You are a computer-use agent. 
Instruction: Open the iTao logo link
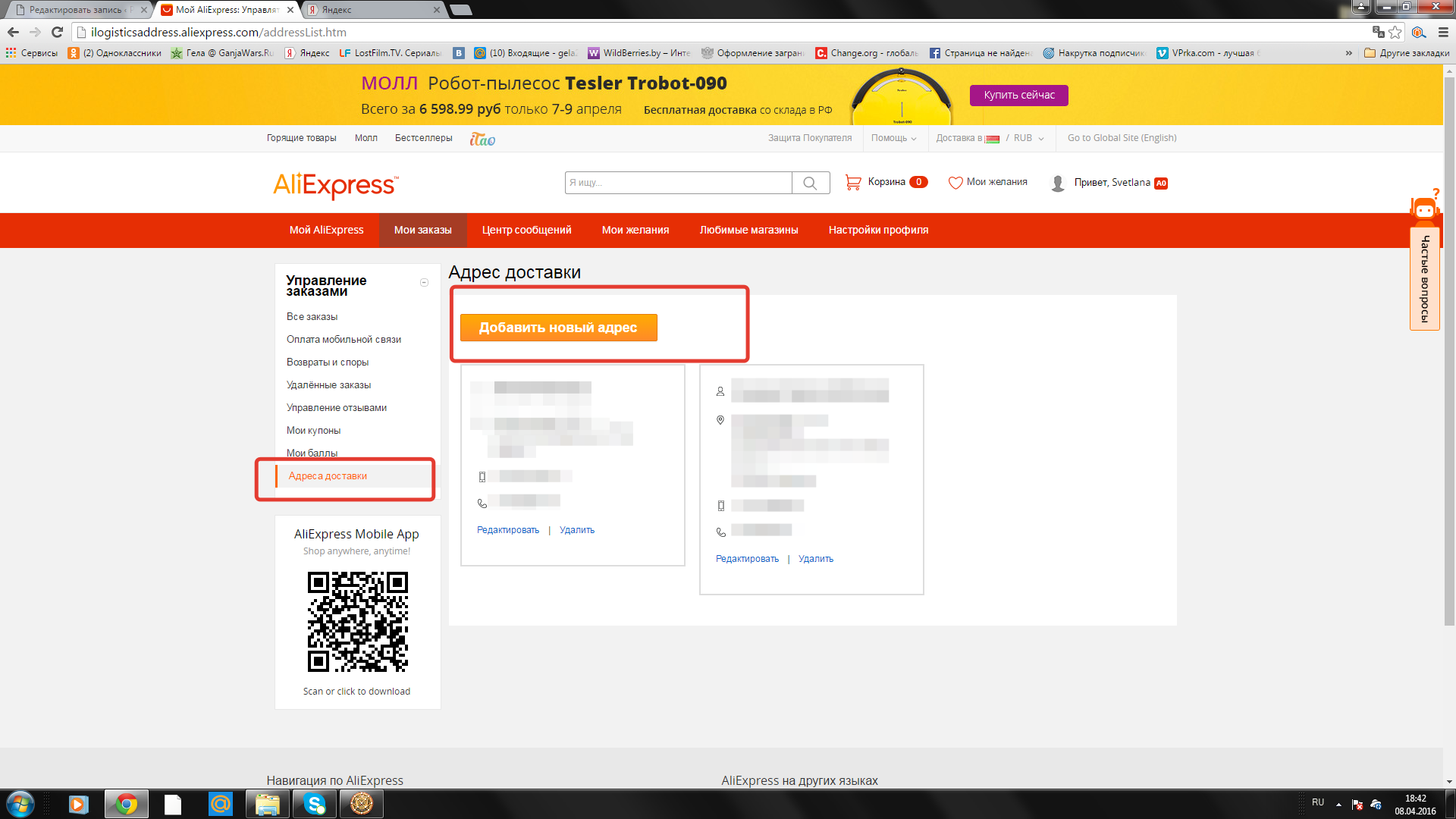pyautogui.click(x=482, y=139)
